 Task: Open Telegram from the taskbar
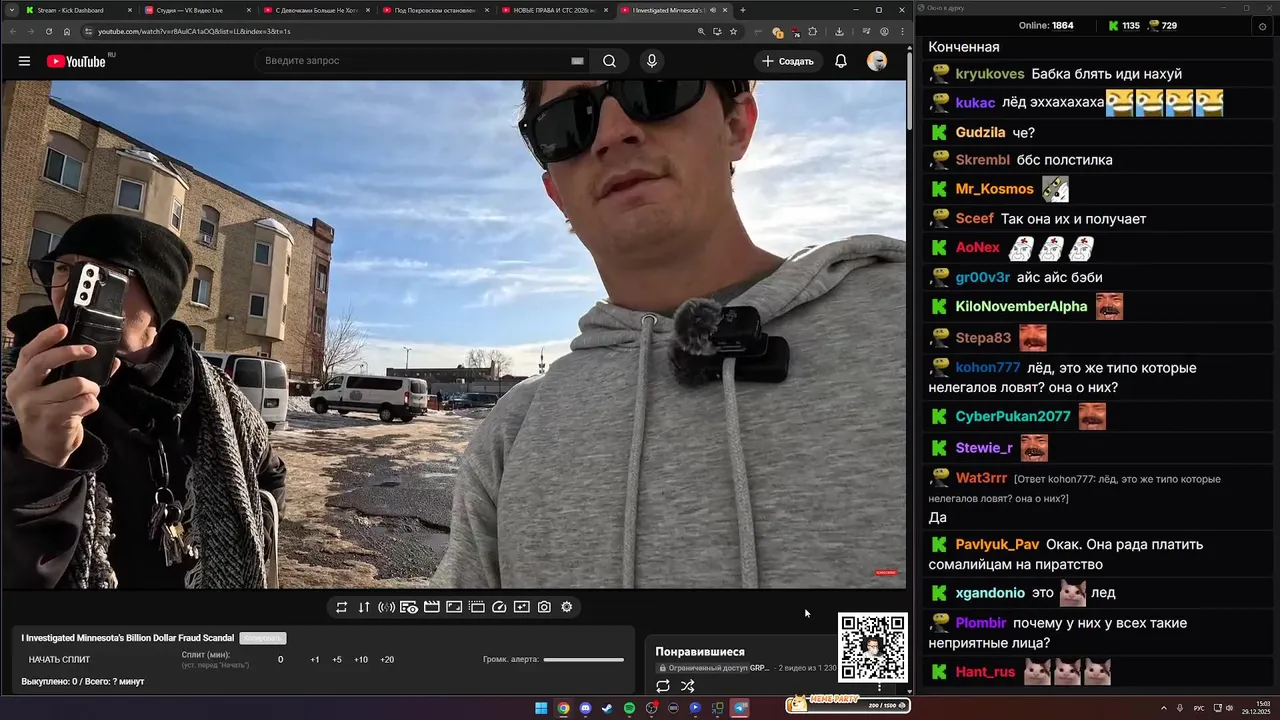pyautogui.click(x=740, y=708)
